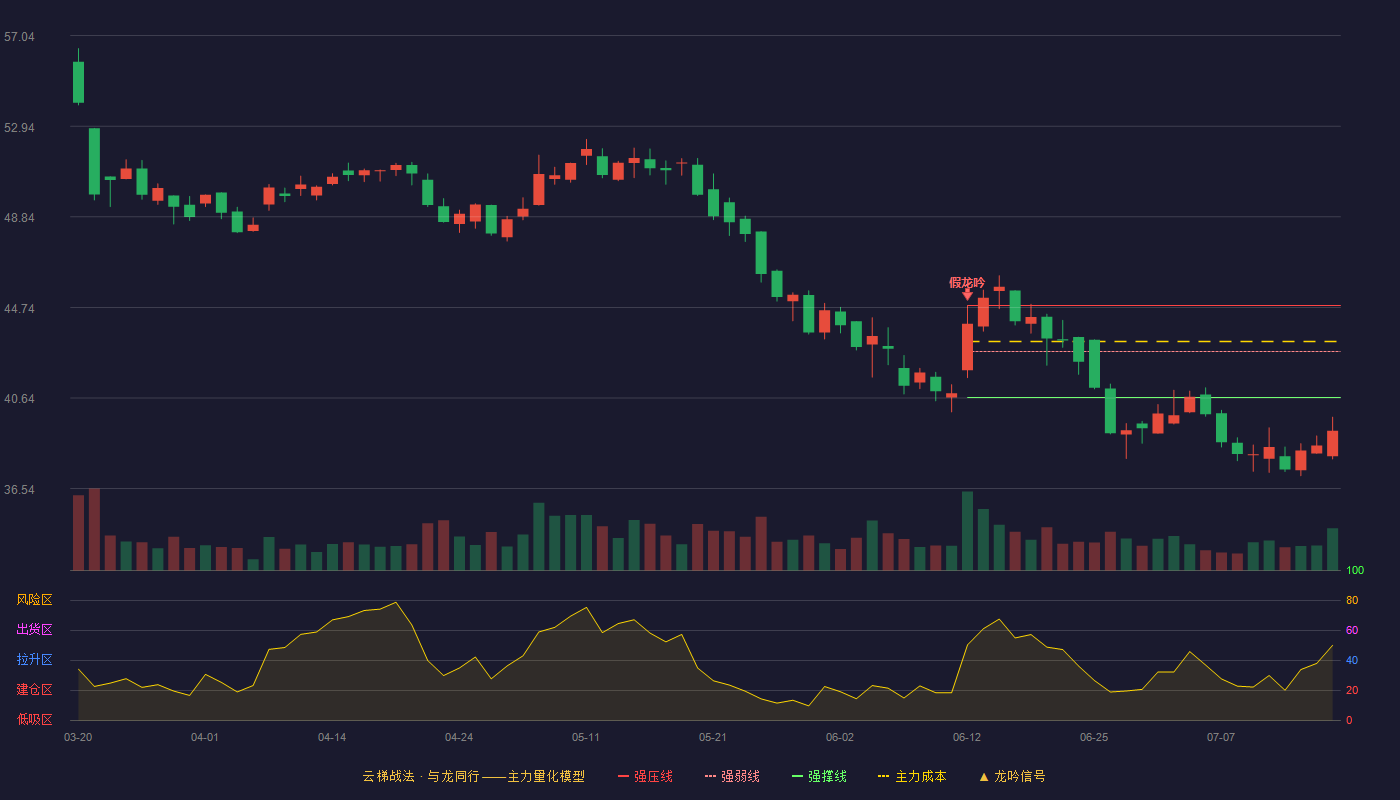Click the large red candlestick below 假龙吟
Viewport: 1400px width, 800px height.
(x=967, y=347)
